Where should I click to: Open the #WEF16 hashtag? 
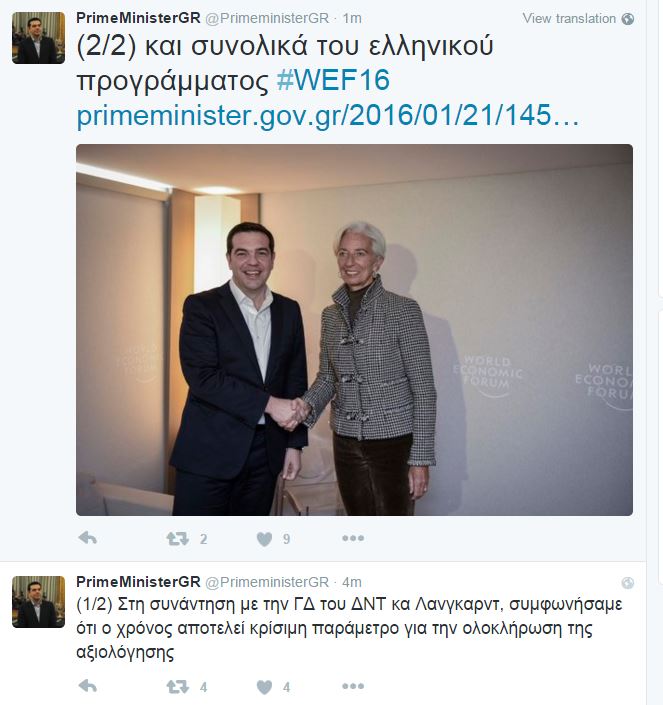coord(333,80)
